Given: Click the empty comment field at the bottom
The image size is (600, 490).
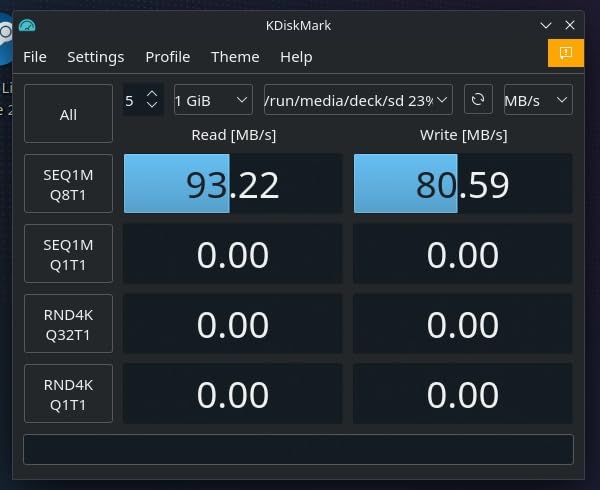Looking at the screenshot, I should pyautogui.click(x=298, y=449).
